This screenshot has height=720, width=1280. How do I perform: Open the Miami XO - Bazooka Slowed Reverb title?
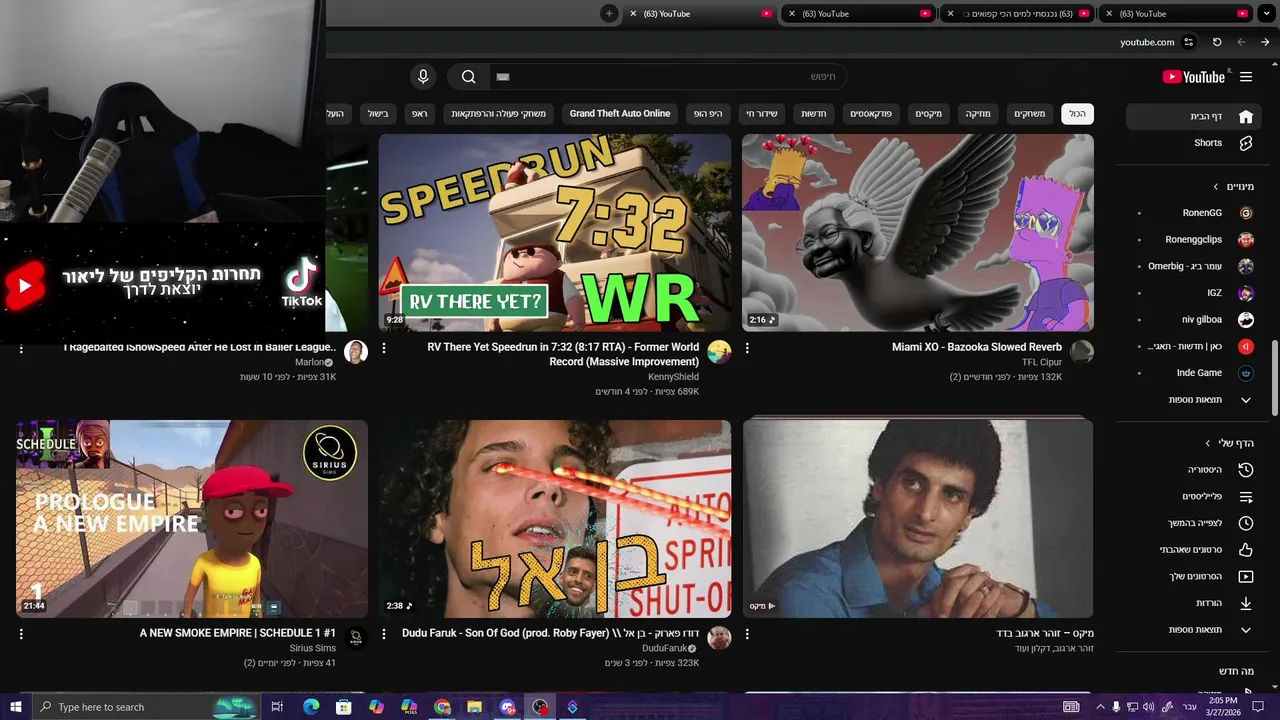[x=977, y=347]
